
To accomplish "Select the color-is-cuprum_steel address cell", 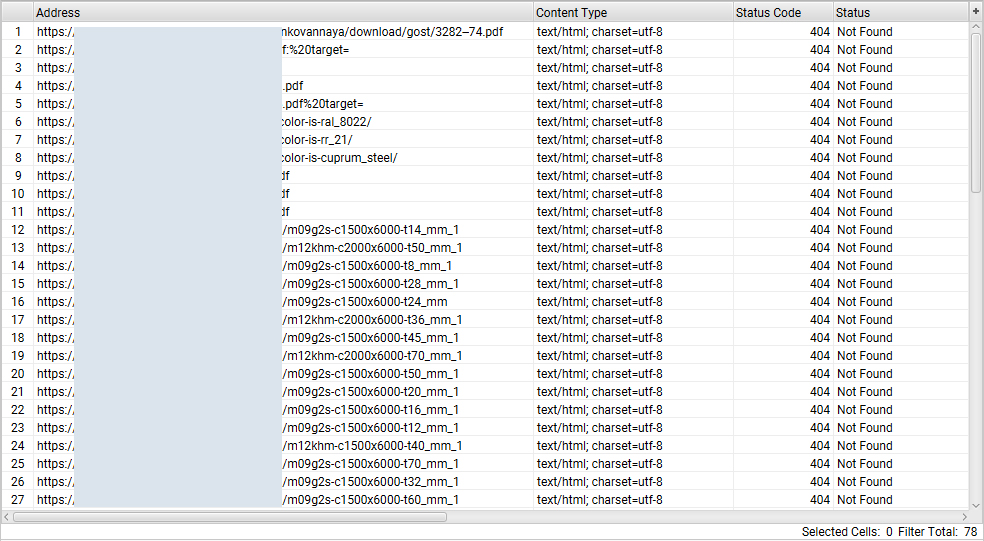I will [340, 158].
